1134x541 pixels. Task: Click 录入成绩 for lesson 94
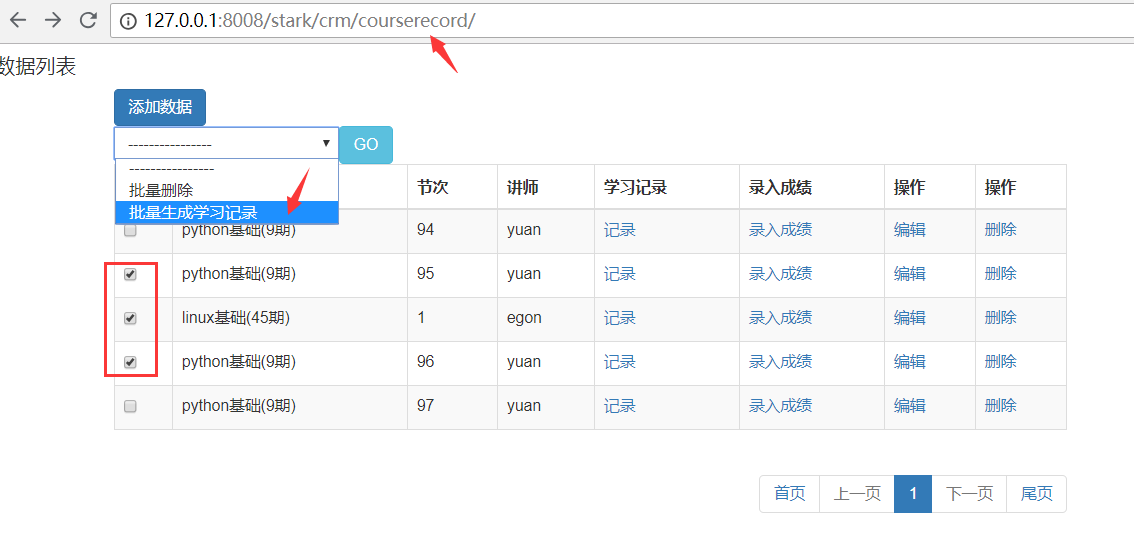pyautogui.click(x=780, y=230)
